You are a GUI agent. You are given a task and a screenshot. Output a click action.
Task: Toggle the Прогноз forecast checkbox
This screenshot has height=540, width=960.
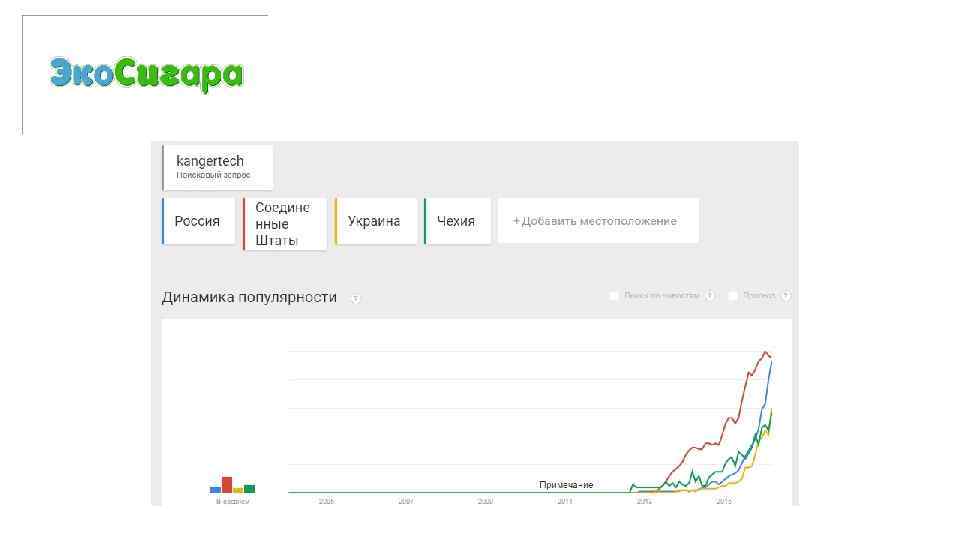point(733,296)
